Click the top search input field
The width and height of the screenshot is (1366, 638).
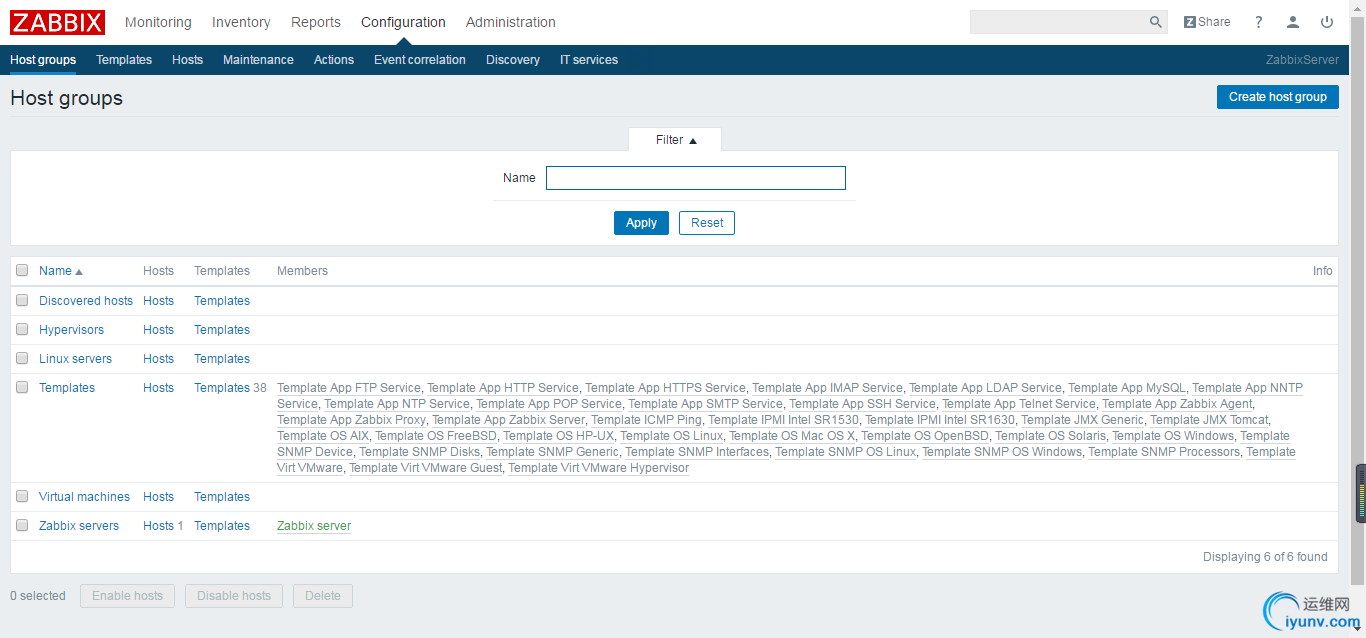click(1059, 22)
